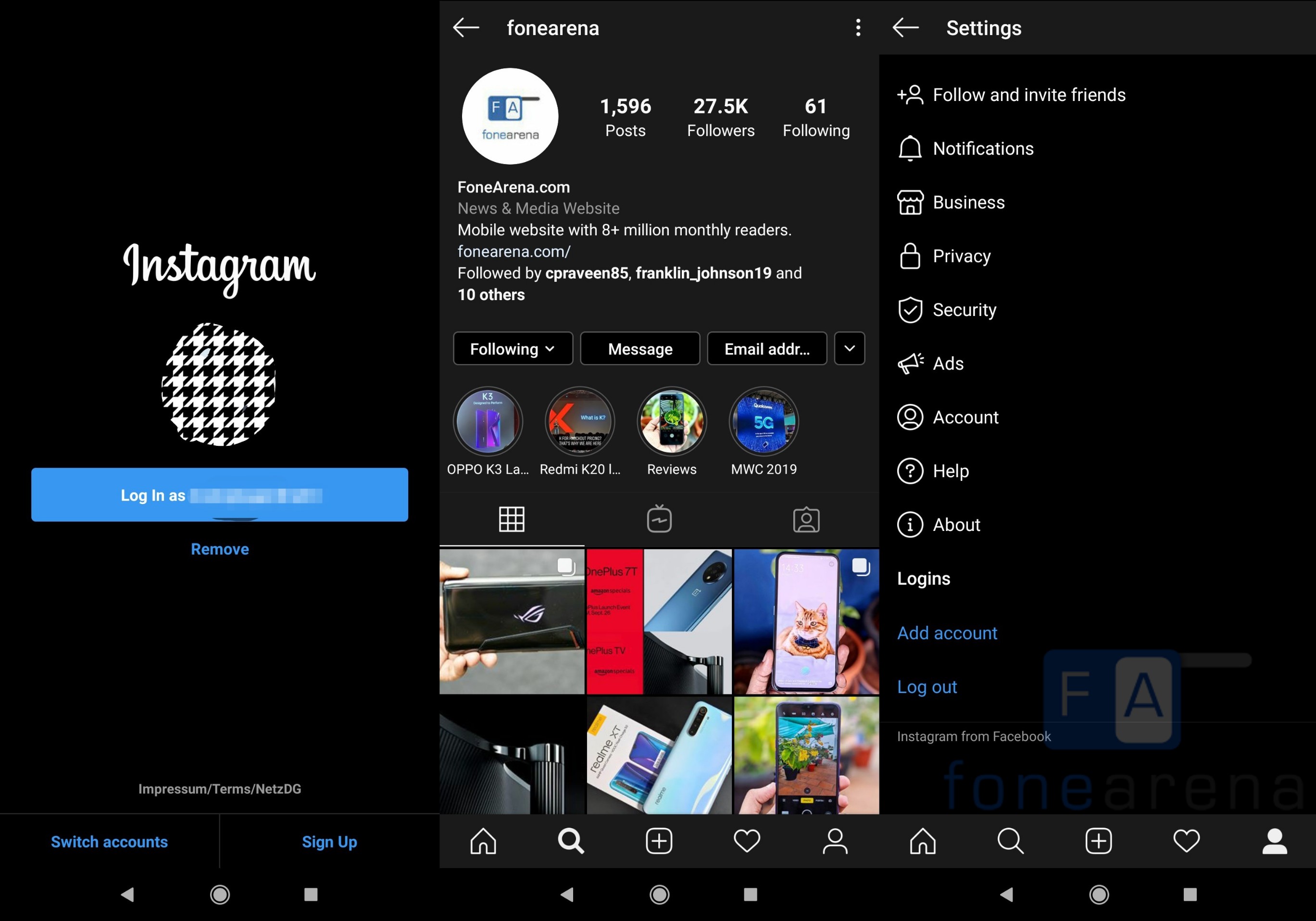Tap the Notifications heart icon
This screenshot has height=921, width=1316.
pos(747,842)
